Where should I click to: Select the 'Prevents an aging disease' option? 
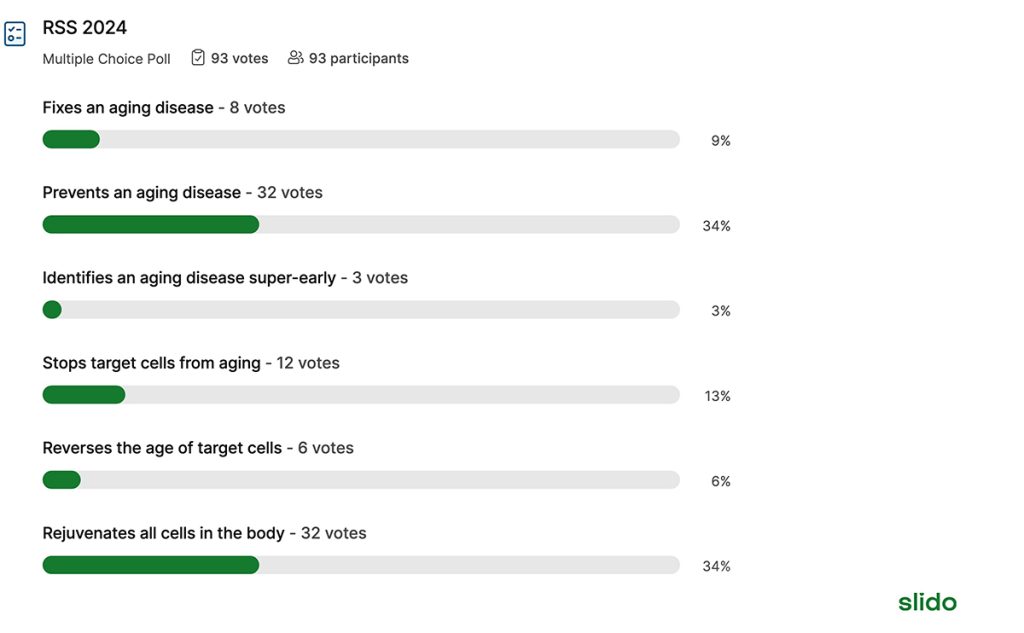click(141, 193)
